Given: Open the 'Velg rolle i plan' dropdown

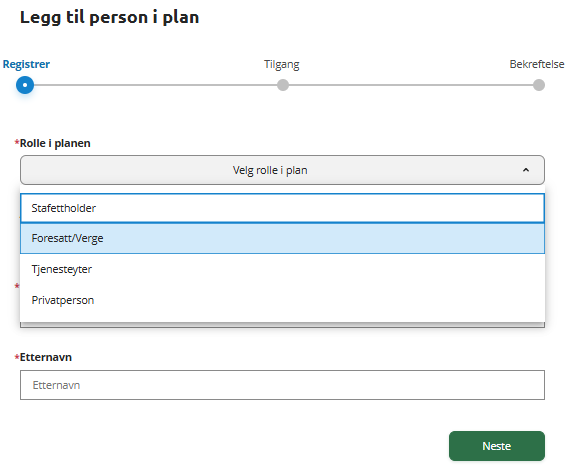Looking at the screenshot, I should click(282, 170).
